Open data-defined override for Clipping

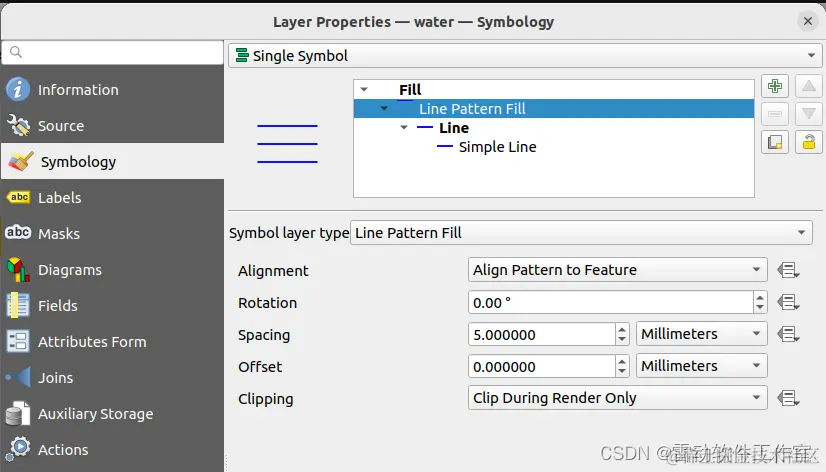tap(788, 398)
